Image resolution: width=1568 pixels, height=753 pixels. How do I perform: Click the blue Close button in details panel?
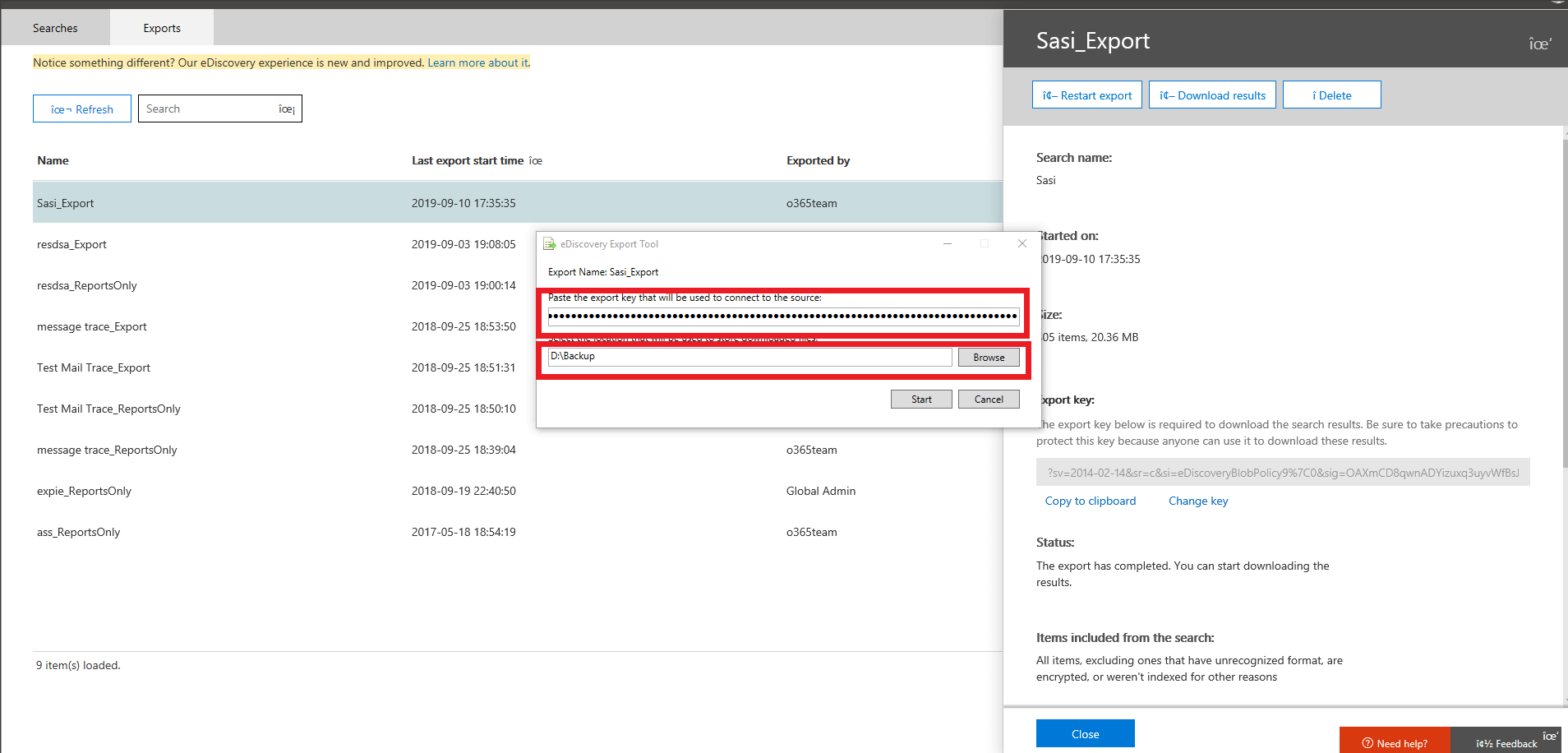pos(1086,733)
